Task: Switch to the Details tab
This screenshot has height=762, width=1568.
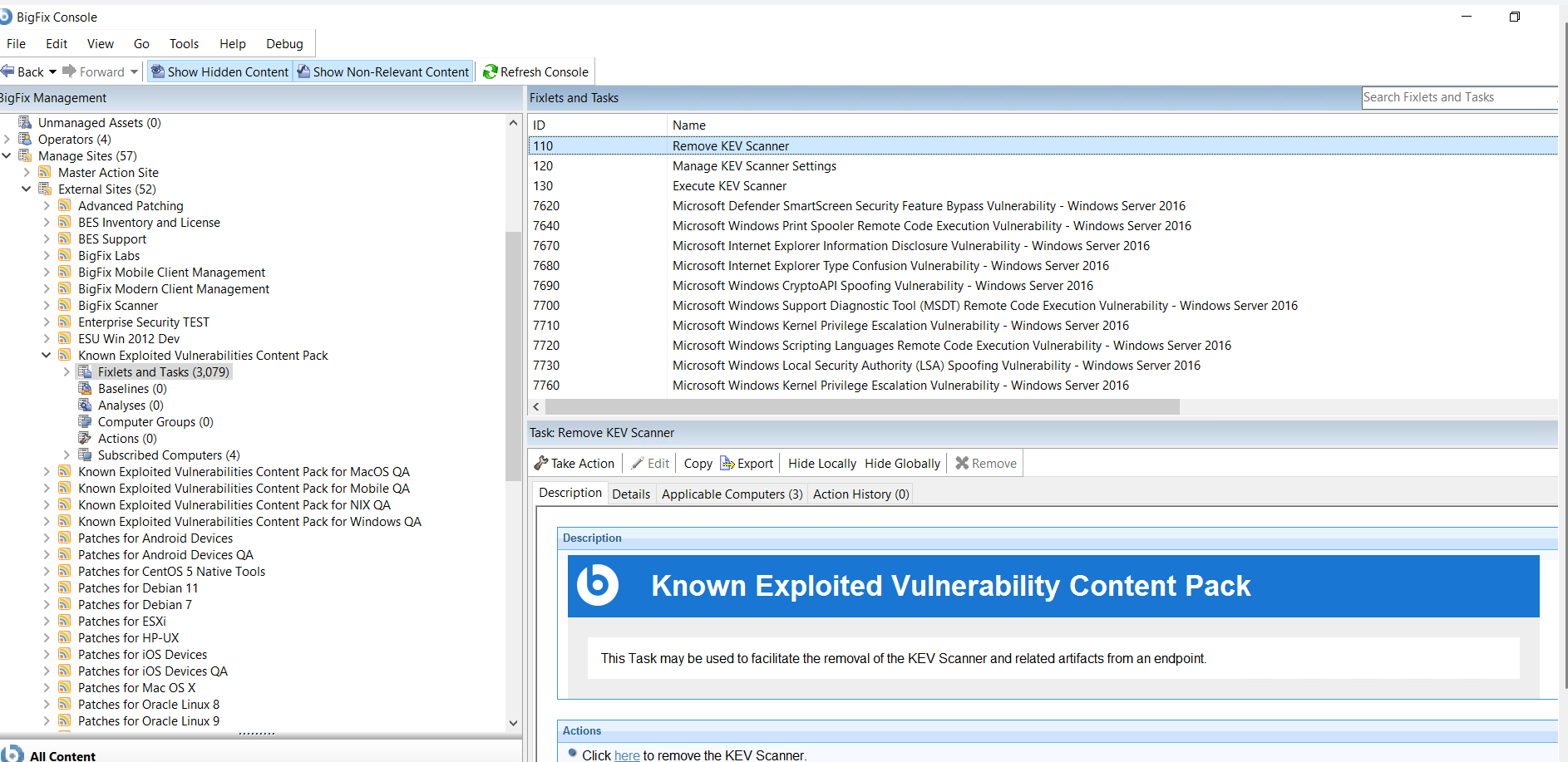Action: pos(631,494)
